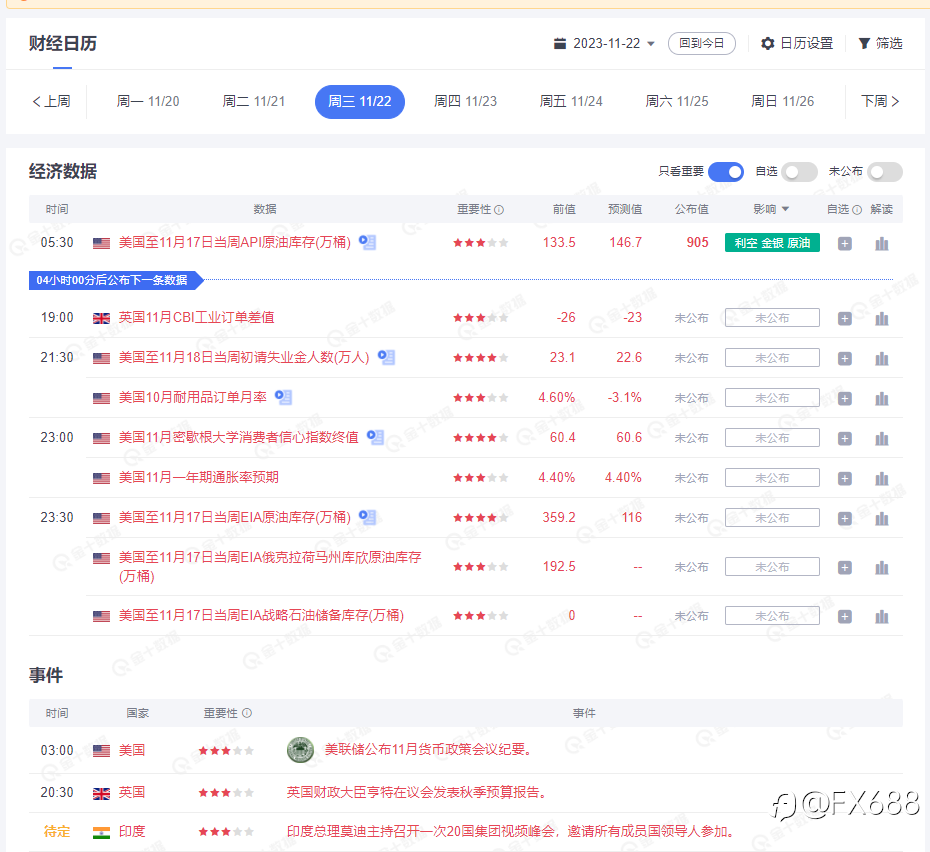Screen dimensions: 930x852
Task: Click the 未公布 impact box in jobless claims row
Action: (772, 358)
